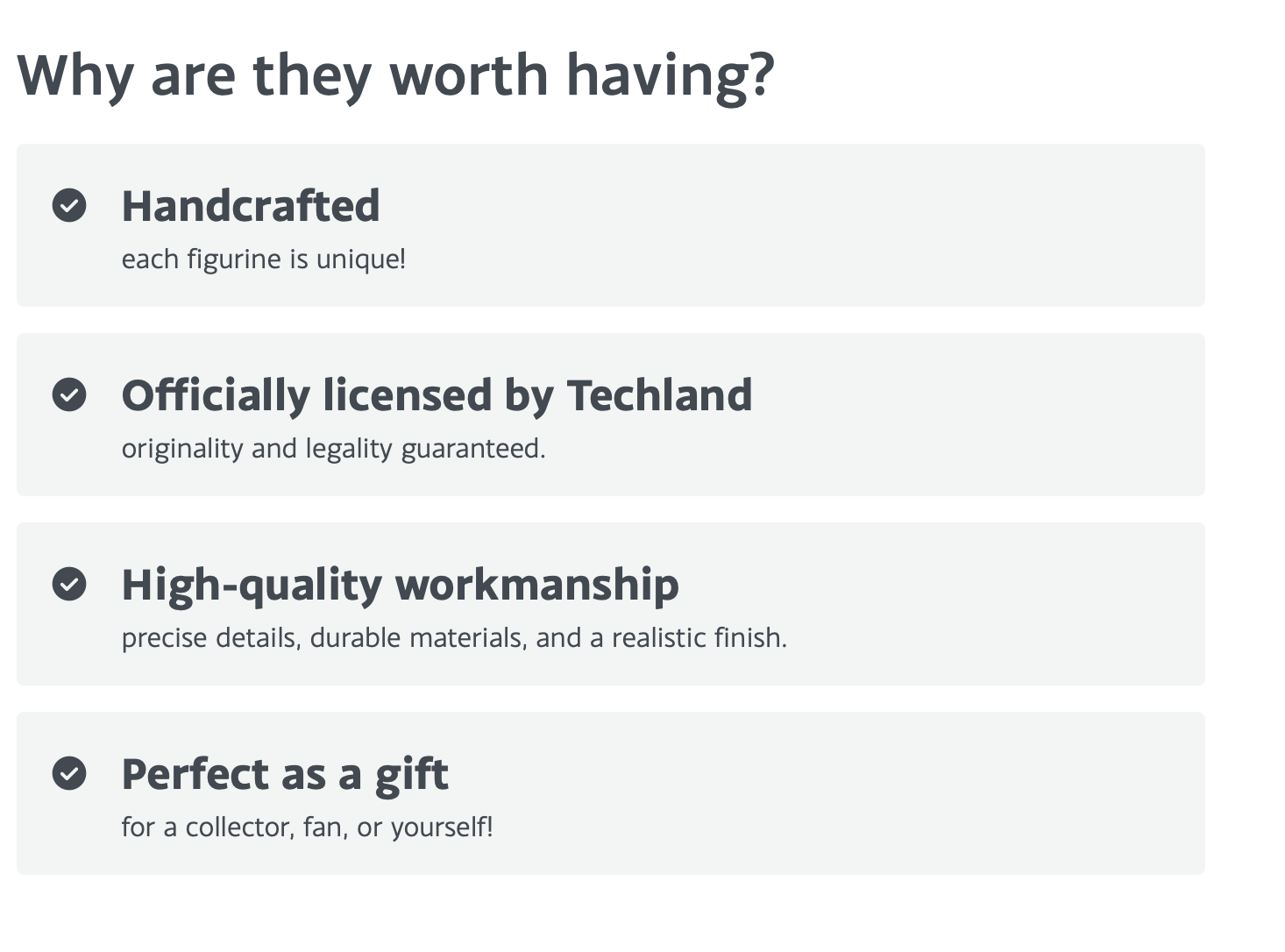Click the Perfect as a gift heading
Image resolution: width=1285 pixels, height=952 pixels.
pyautogui.click(x=285, y=775)
